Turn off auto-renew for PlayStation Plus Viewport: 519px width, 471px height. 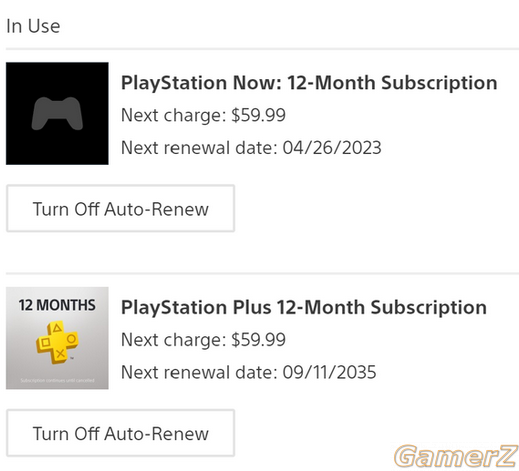tap(121, 433)
